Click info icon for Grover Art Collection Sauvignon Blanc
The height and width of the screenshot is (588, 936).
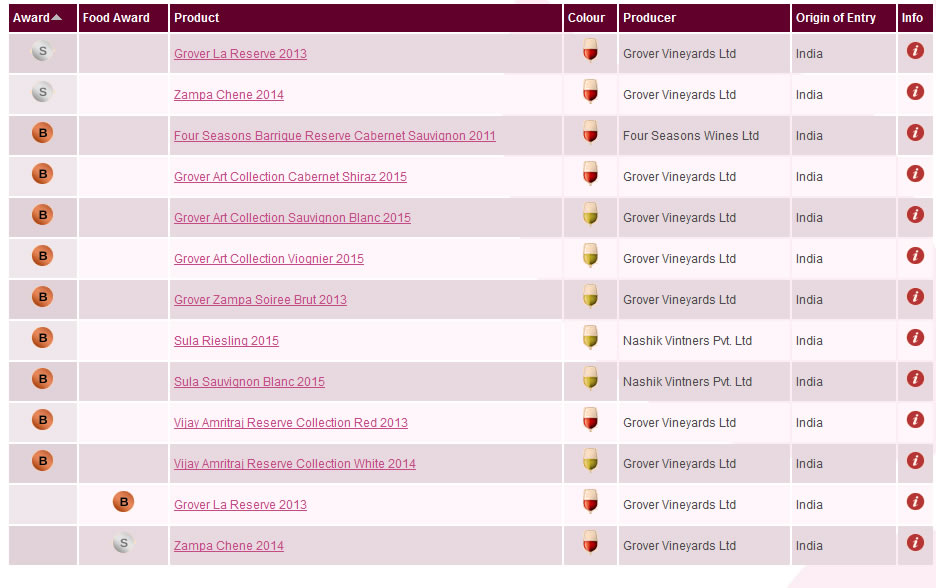tap(915, 214)
